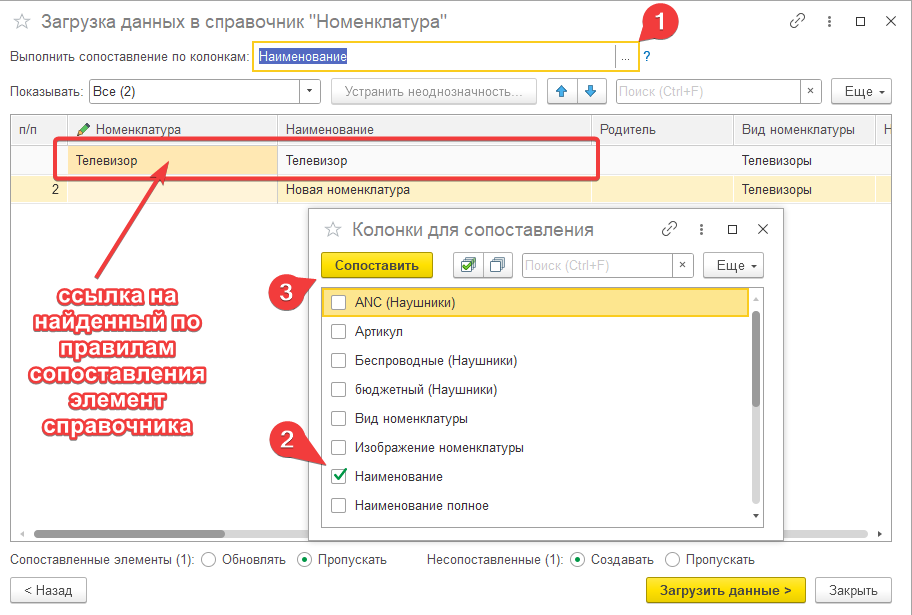The height and width of the screenshot is (615, 912).
Task: Clear the main search field with X
Action: (811, 91)
